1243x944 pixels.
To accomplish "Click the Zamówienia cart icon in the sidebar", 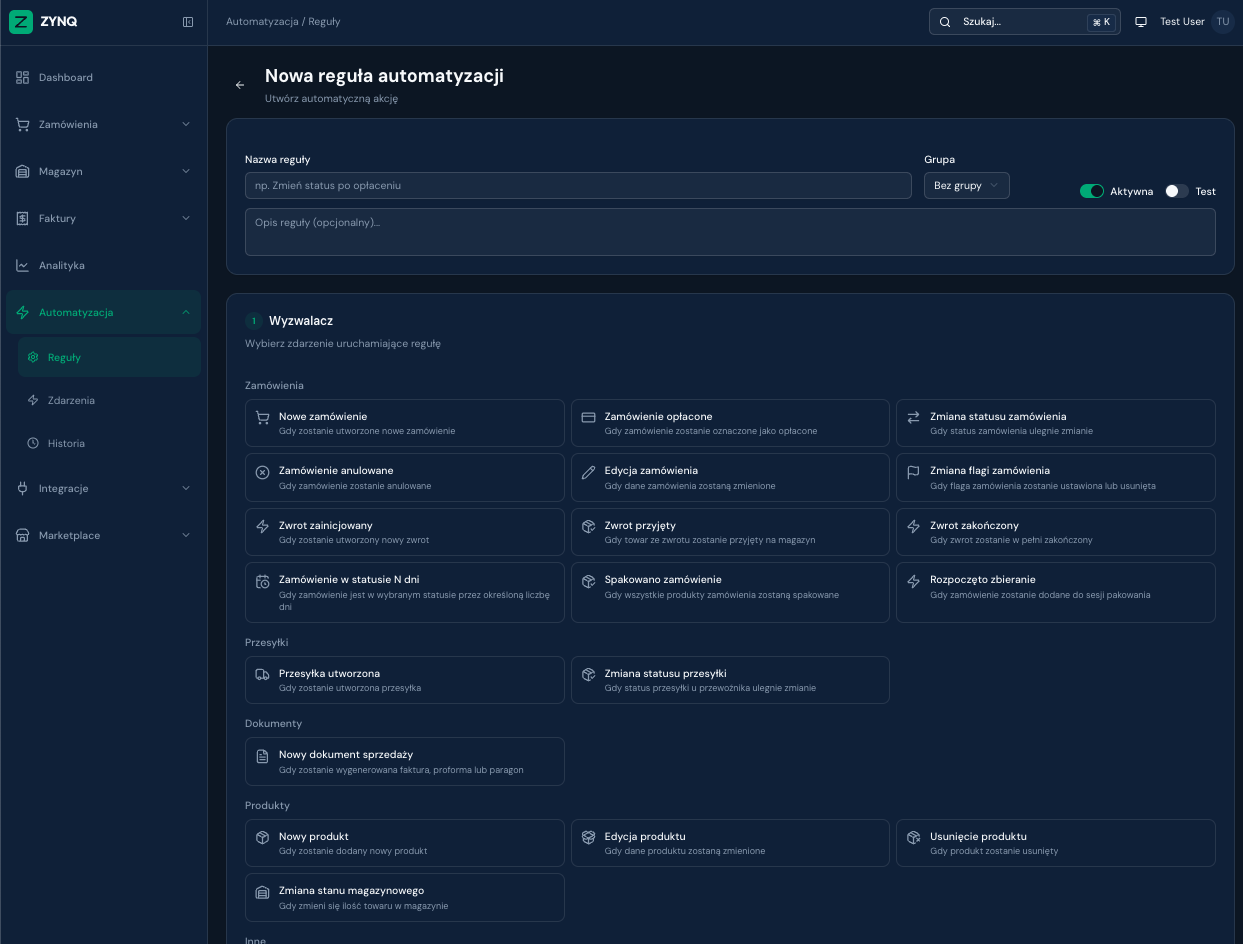I will click(23, 124).
